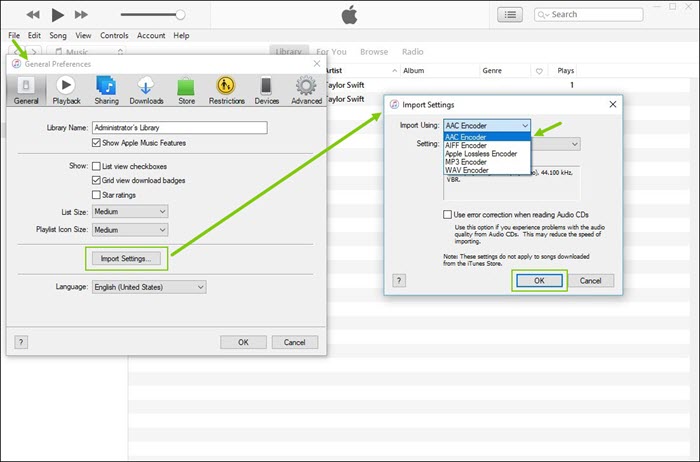The height and width of the screenshot is (462, 700).
Task: Select the first Taylor Swift row
Action: [x=507, y=85]
